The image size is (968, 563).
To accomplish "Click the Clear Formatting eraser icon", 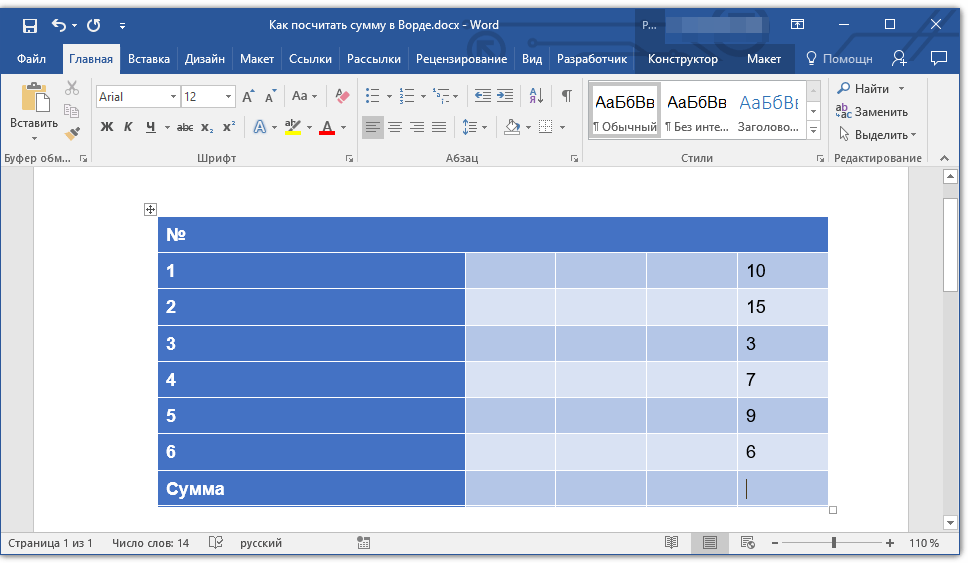I will pos(343,96).
